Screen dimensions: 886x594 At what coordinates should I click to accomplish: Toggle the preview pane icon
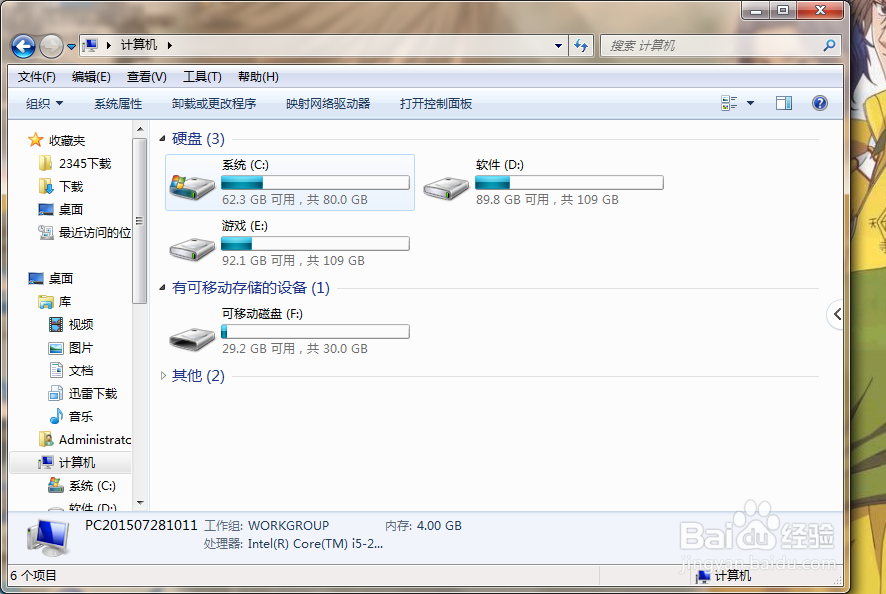tap(784, 103)
